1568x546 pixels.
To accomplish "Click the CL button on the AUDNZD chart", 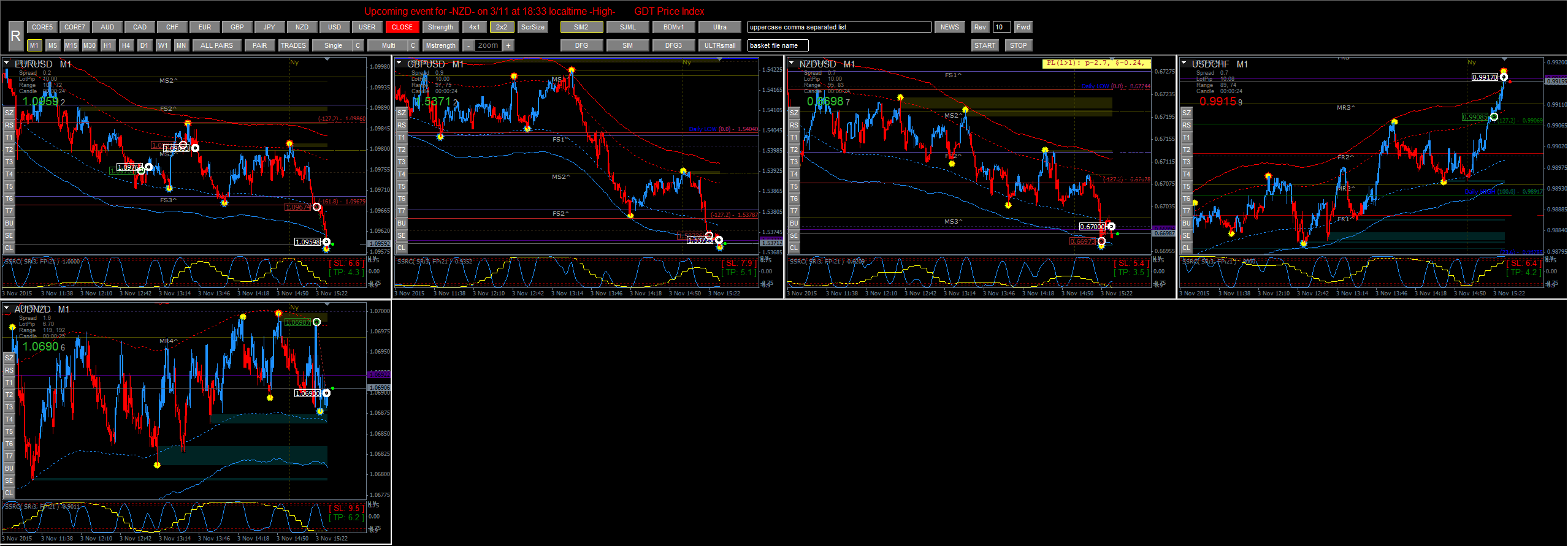I will (x=9, y=493).
